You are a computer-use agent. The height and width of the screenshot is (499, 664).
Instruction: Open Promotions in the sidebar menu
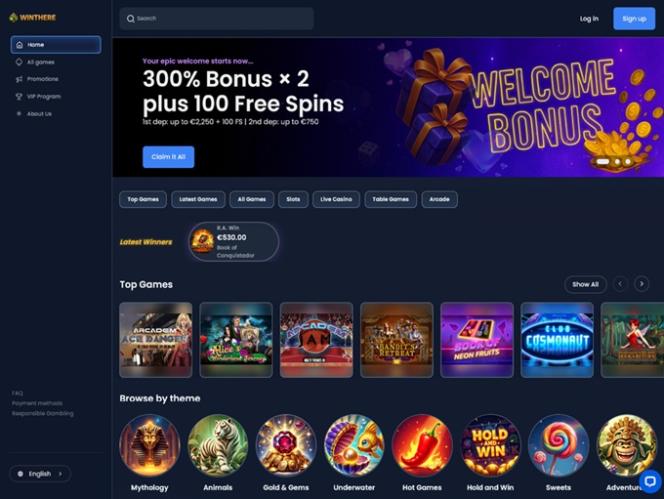42,79
